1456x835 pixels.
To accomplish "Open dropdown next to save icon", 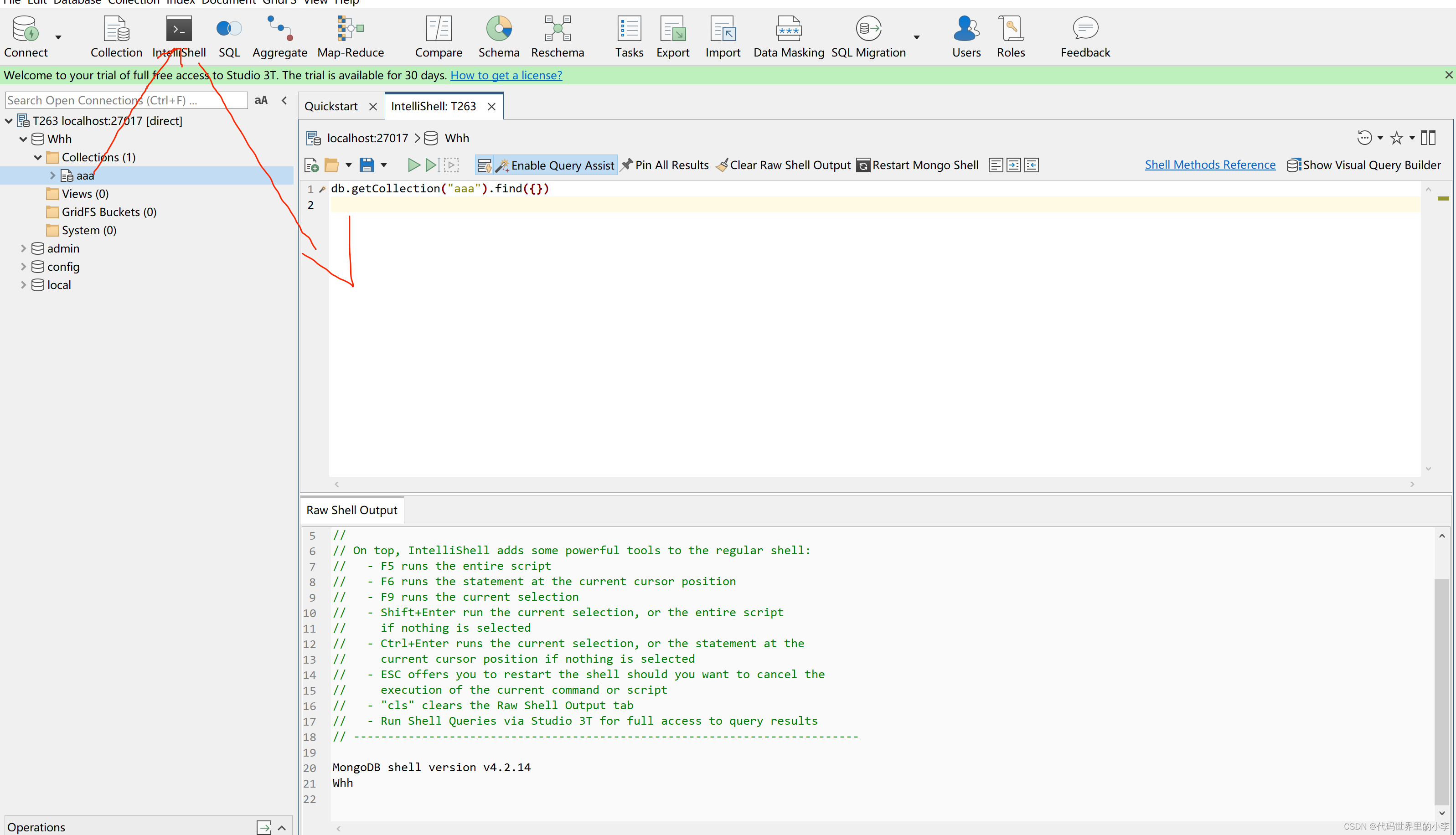I will [384, 165].
